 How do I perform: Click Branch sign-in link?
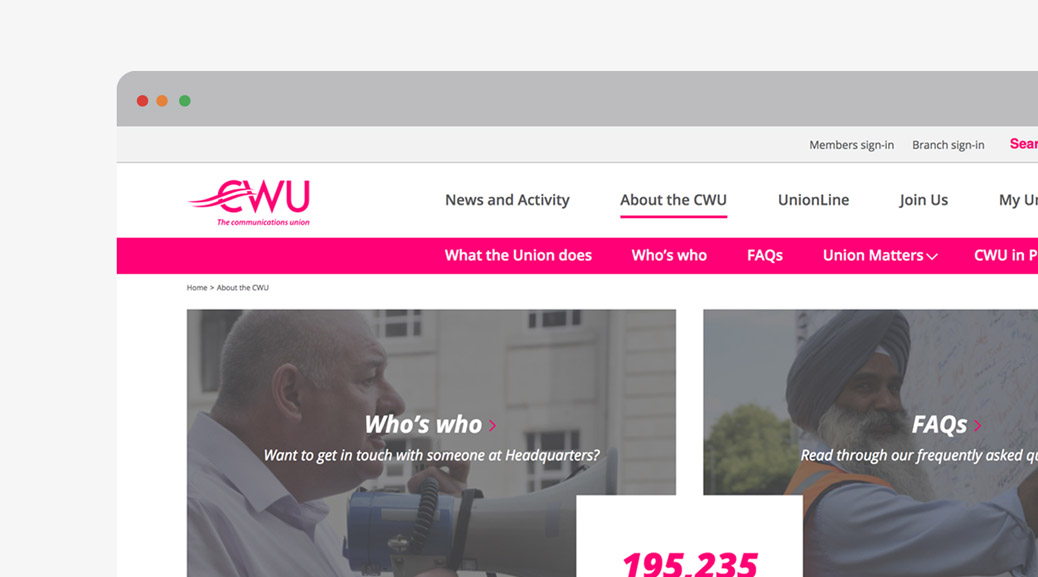[948, 145]
